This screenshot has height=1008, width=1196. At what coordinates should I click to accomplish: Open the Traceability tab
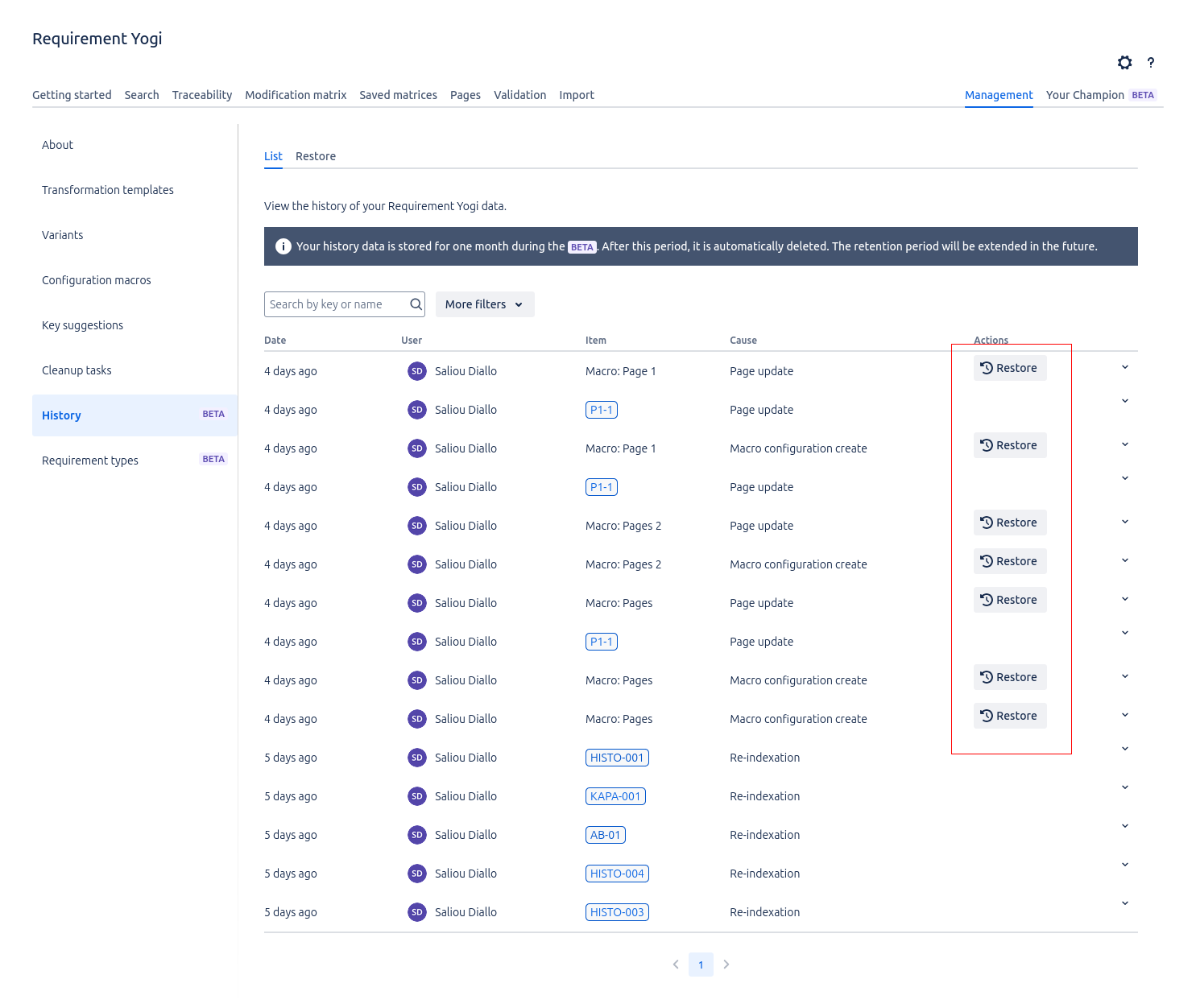[x=201, y=95]
